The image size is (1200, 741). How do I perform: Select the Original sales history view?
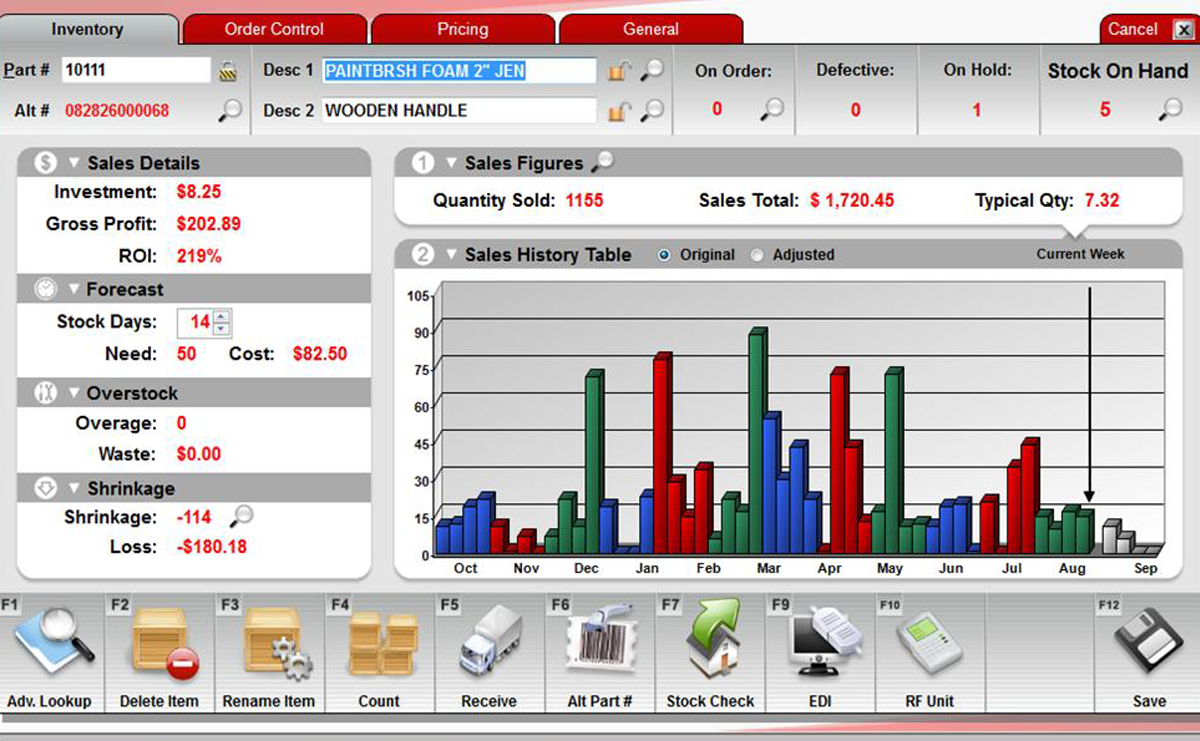point(663,255)
